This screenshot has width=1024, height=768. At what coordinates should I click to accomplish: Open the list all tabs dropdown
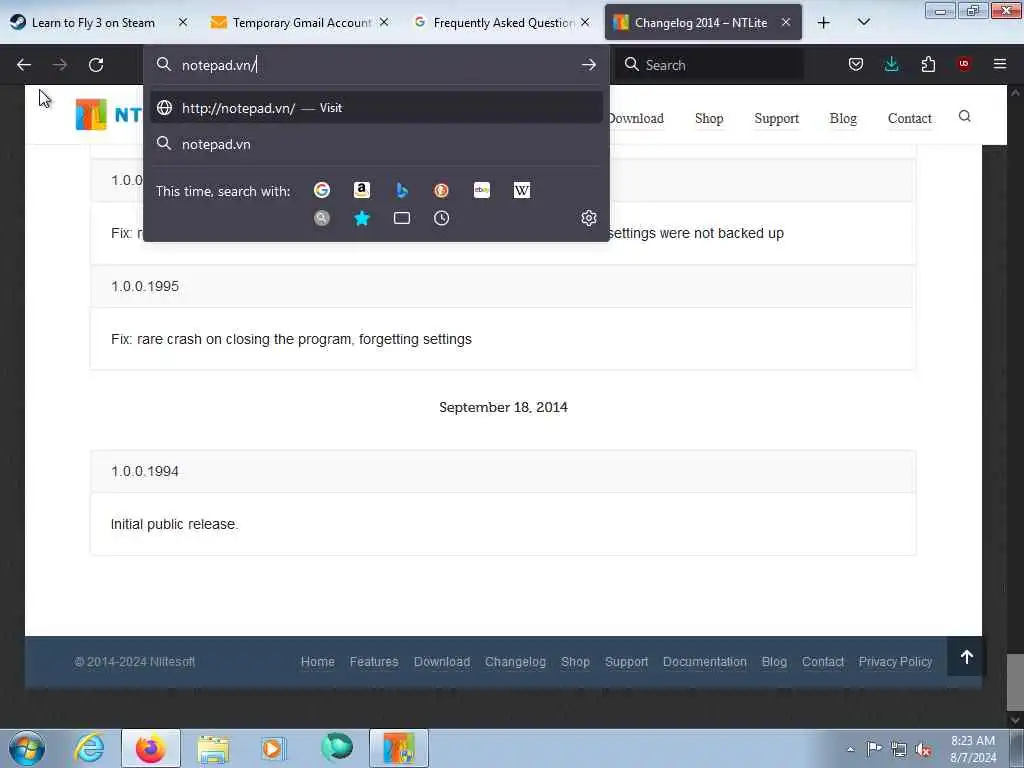(x=863, y=23)
